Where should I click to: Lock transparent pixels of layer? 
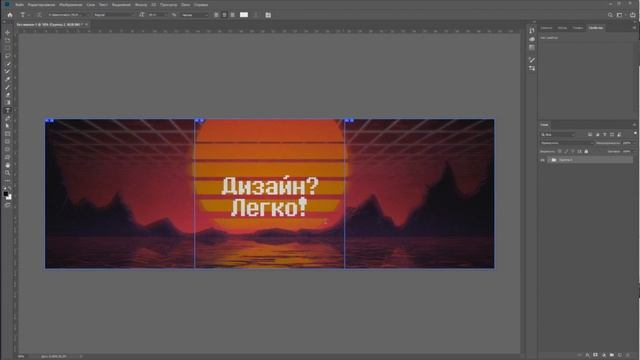[560, 151]
